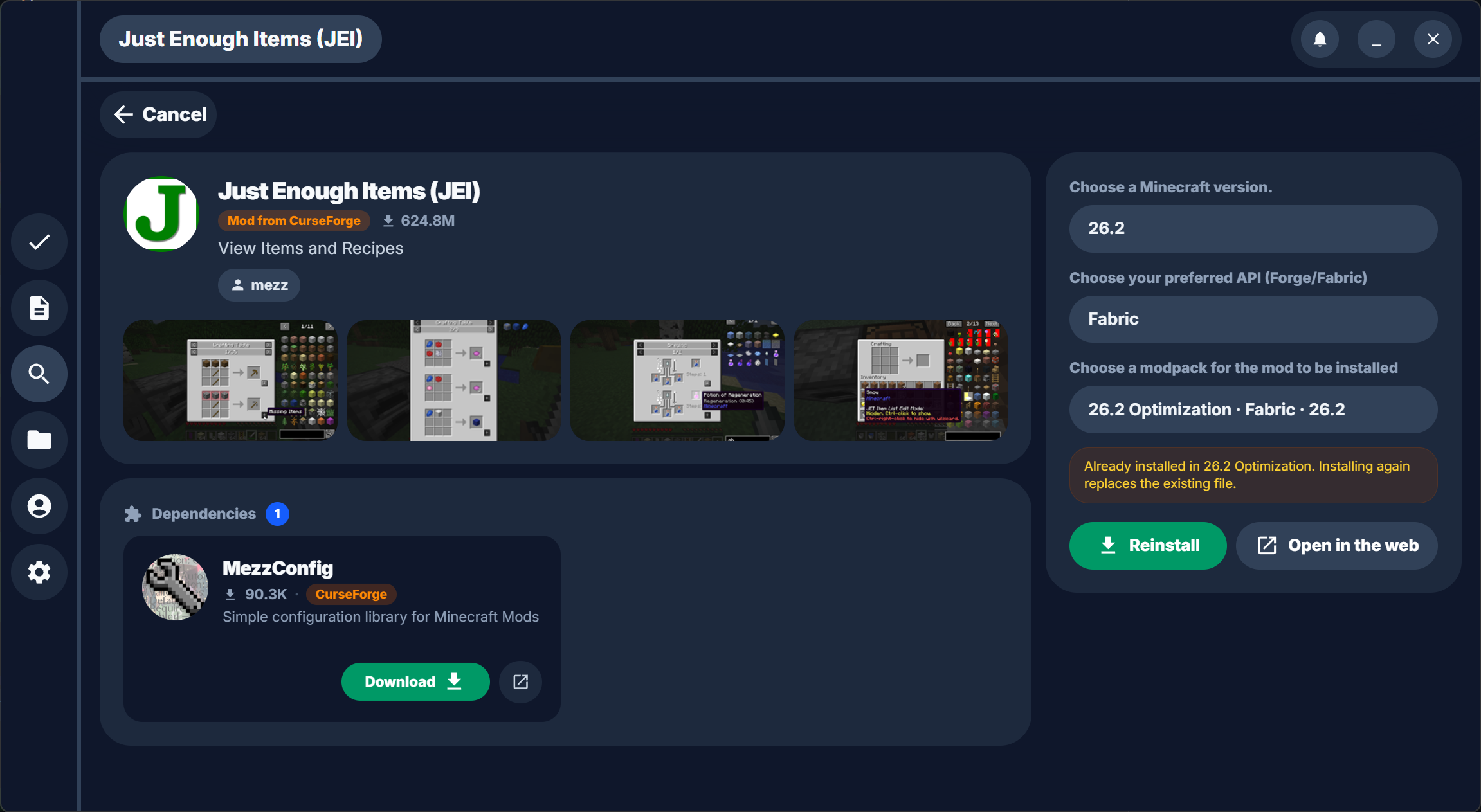Open the first crafting table screenshot
Screen dimensions: 1481x812
click(x=230, y=381)
